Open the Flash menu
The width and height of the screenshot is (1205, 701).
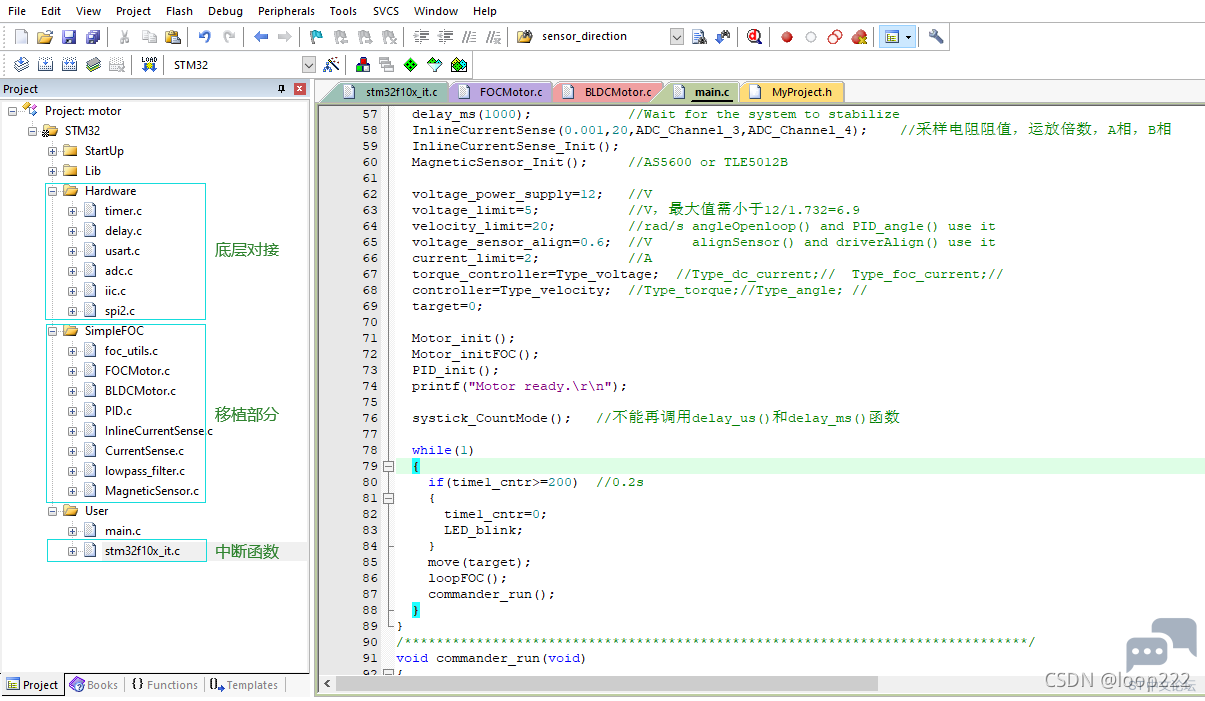click(x=180, y=11)
